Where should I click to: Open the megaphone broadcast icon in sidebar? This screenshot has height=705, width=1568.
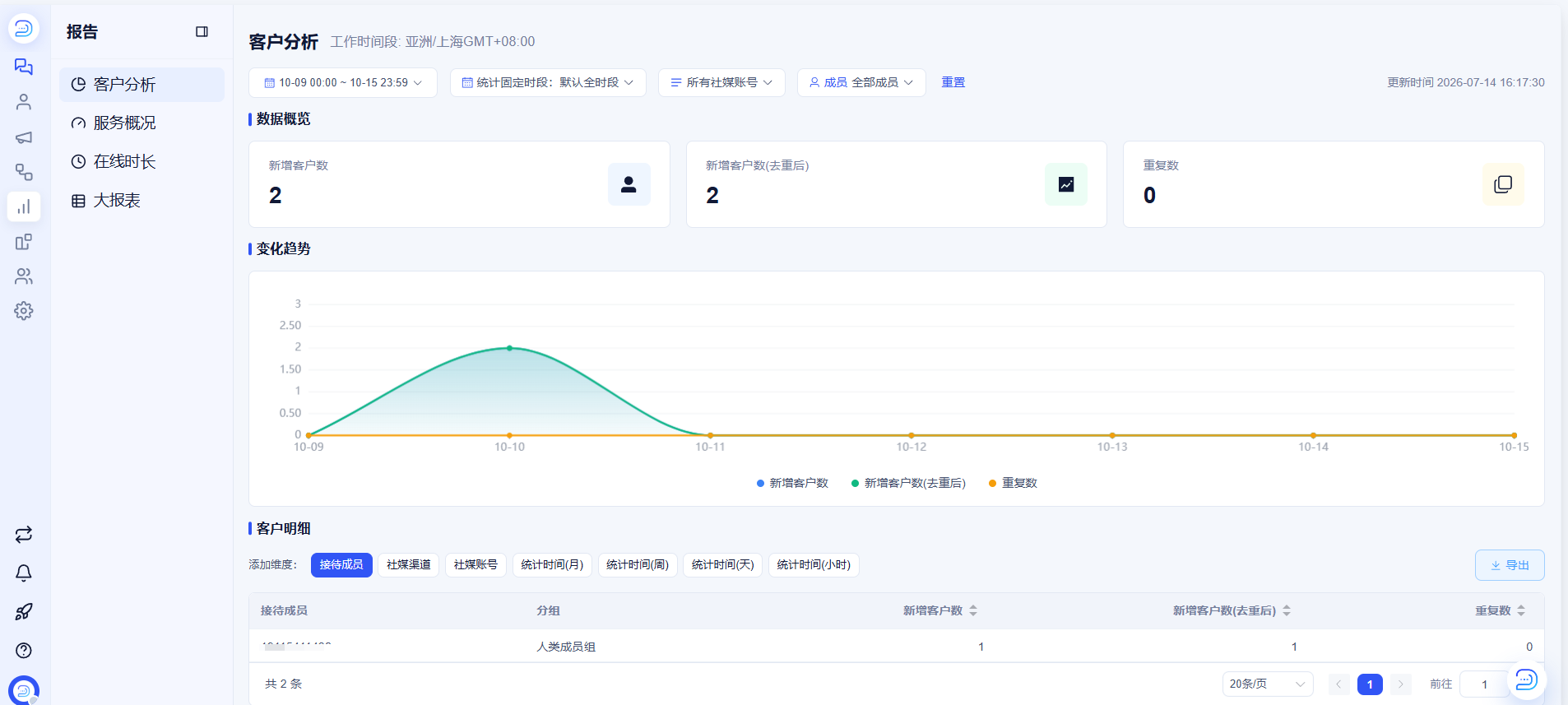[24, 137]
